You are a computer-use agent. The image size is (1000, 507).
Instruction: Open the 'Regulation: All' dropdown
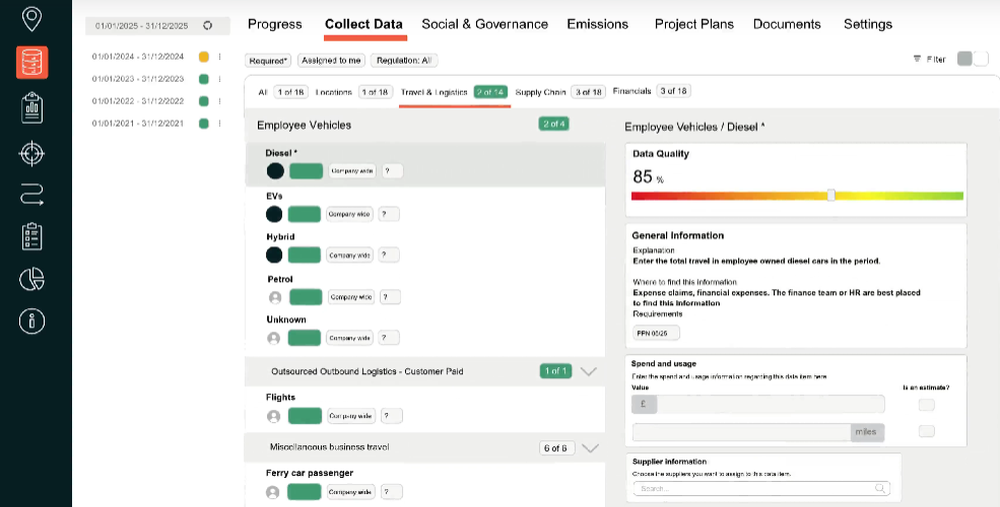(404, 61)
